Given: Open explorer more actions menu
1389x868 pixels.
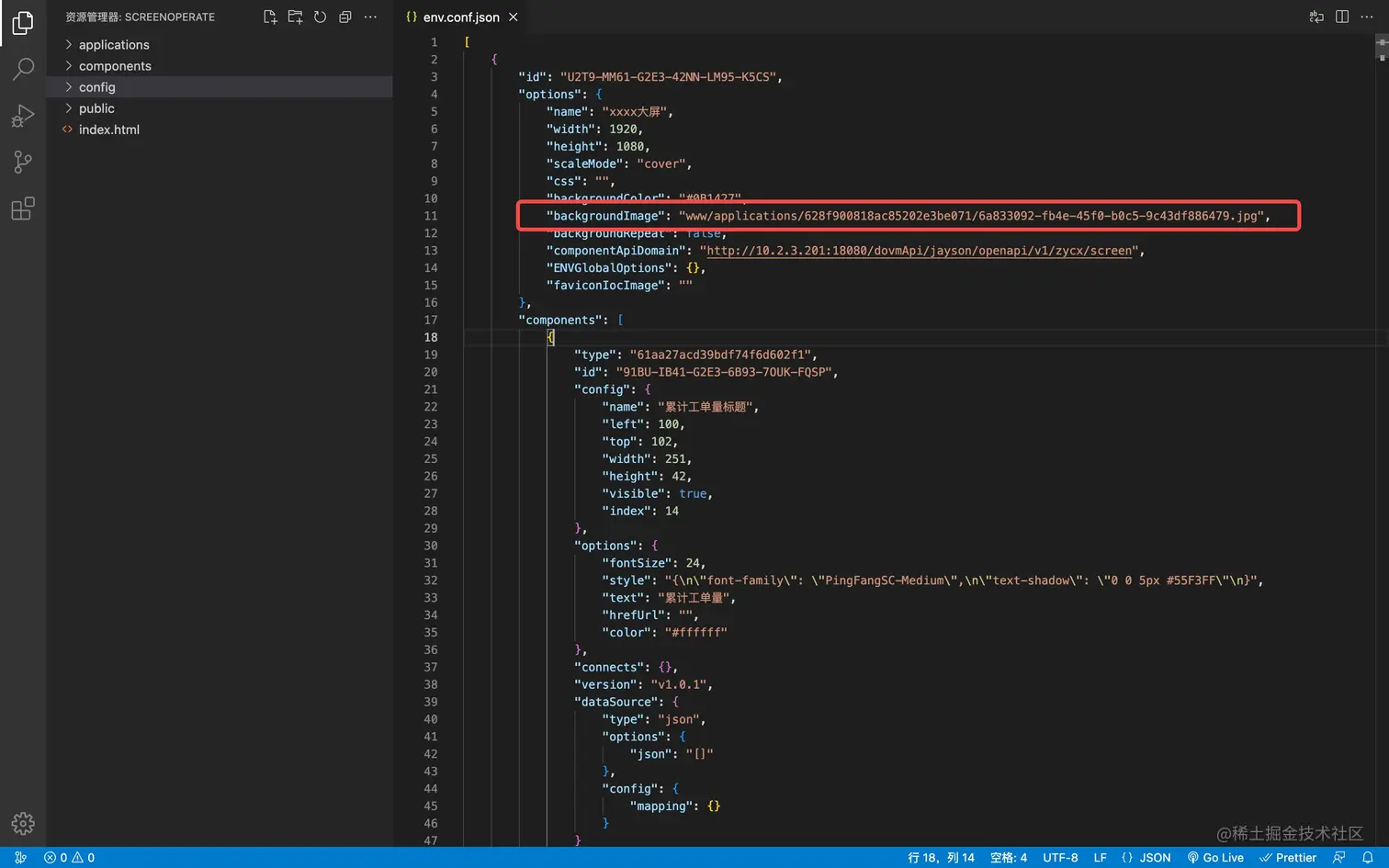Looking at the screenshot, I should [370, 17].
